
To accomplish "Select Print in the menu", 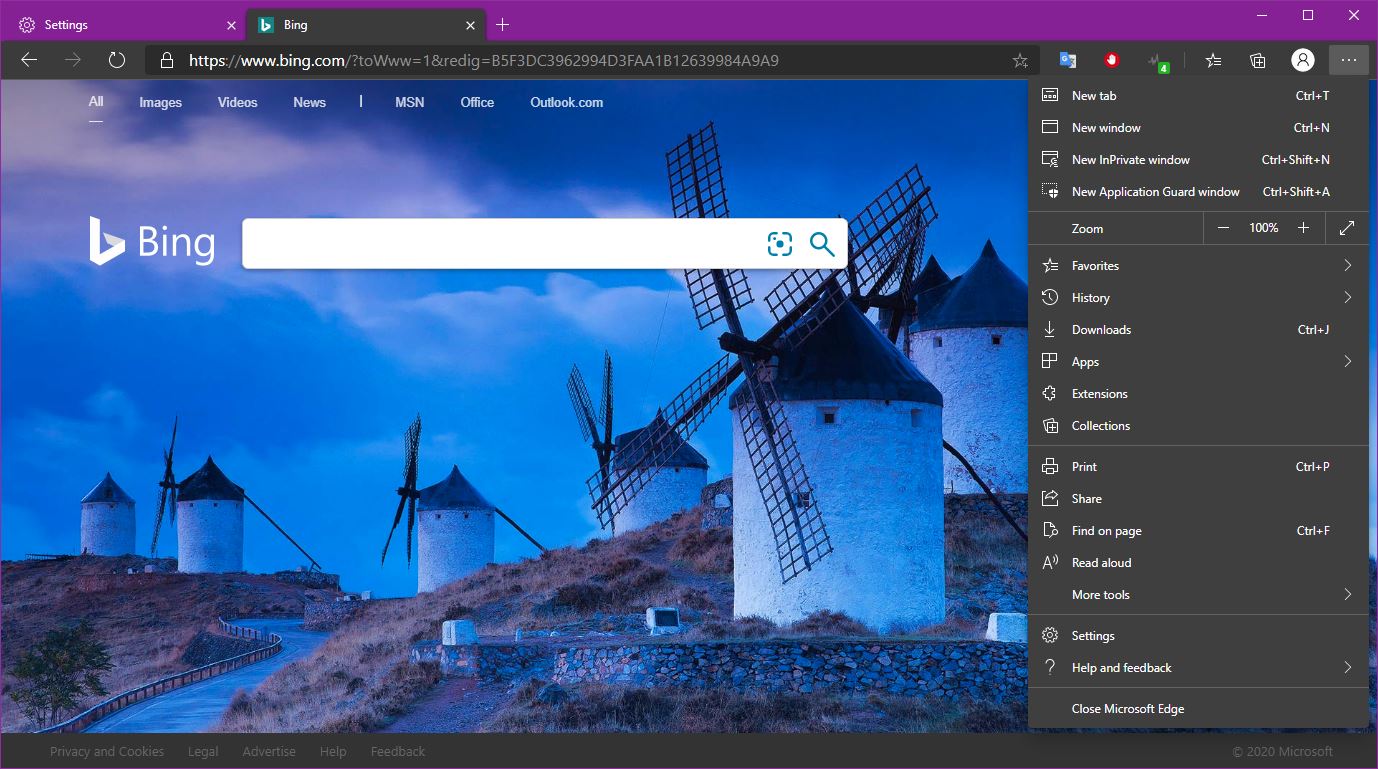I will coord(1198,467).
